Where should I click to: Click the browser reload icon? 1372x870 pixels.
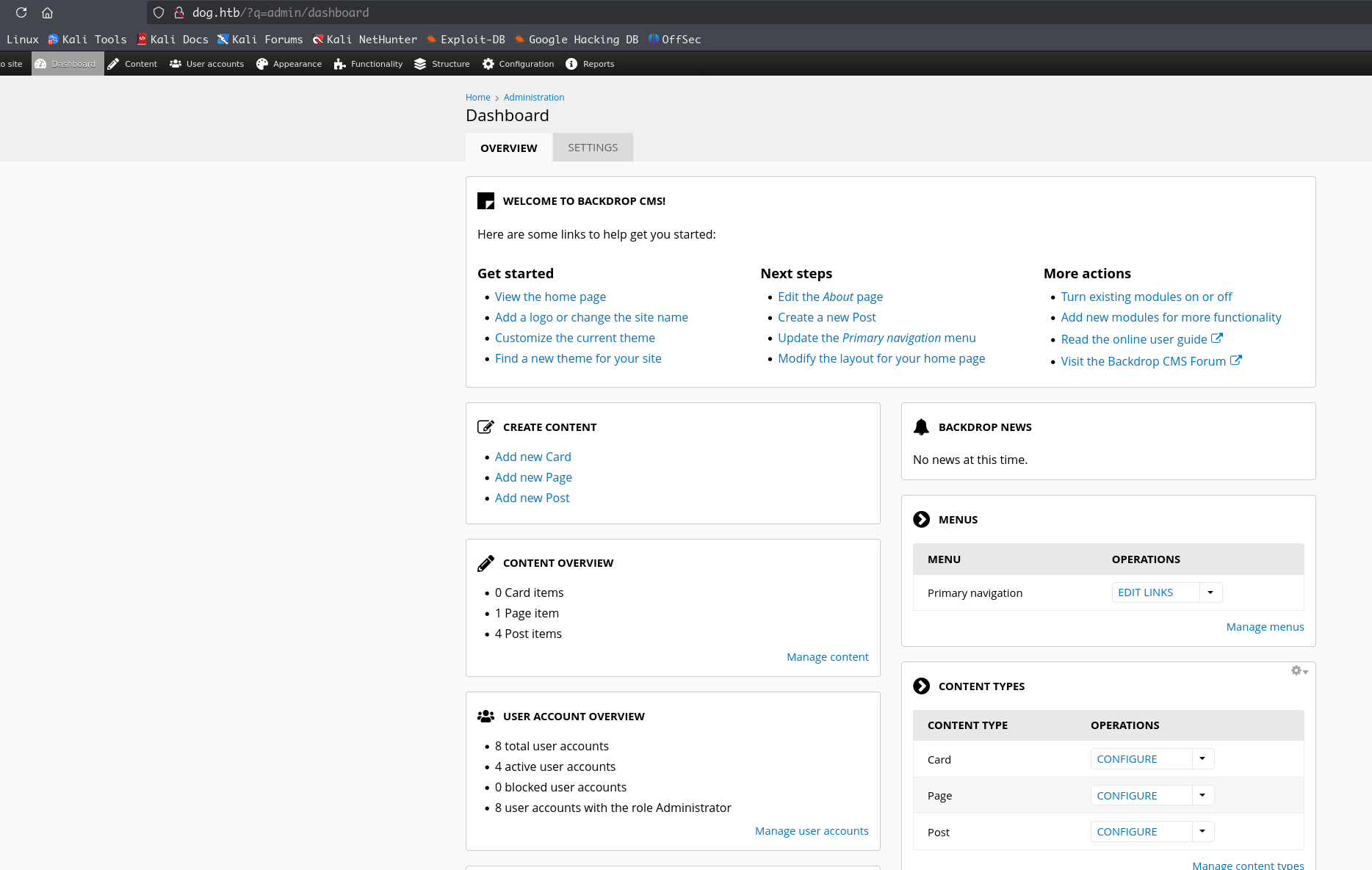(x=21, y=12)
